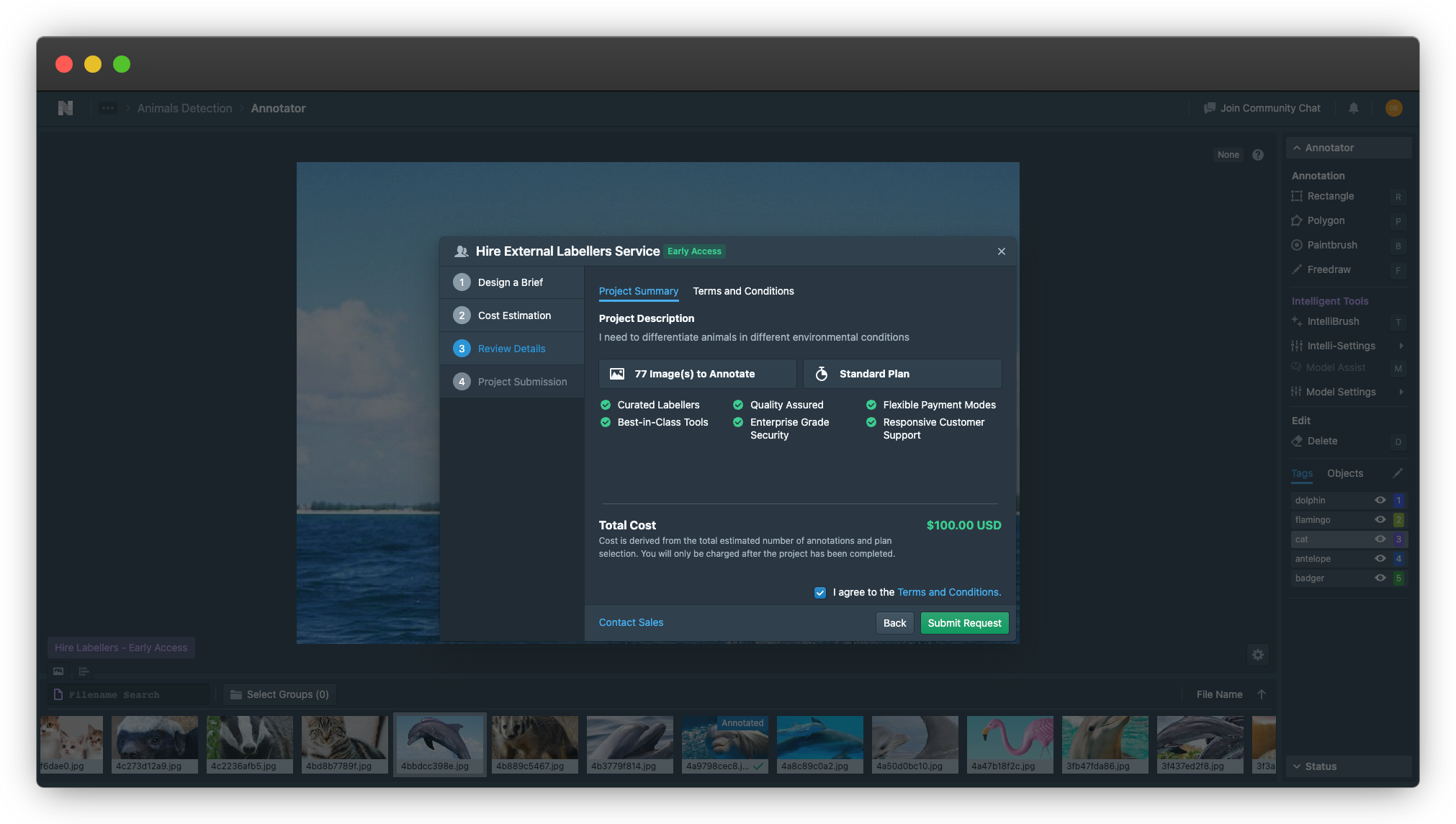Toggle visibility of antelope tag
This screenshot has width=1456, height=824.
(1380, 558)
